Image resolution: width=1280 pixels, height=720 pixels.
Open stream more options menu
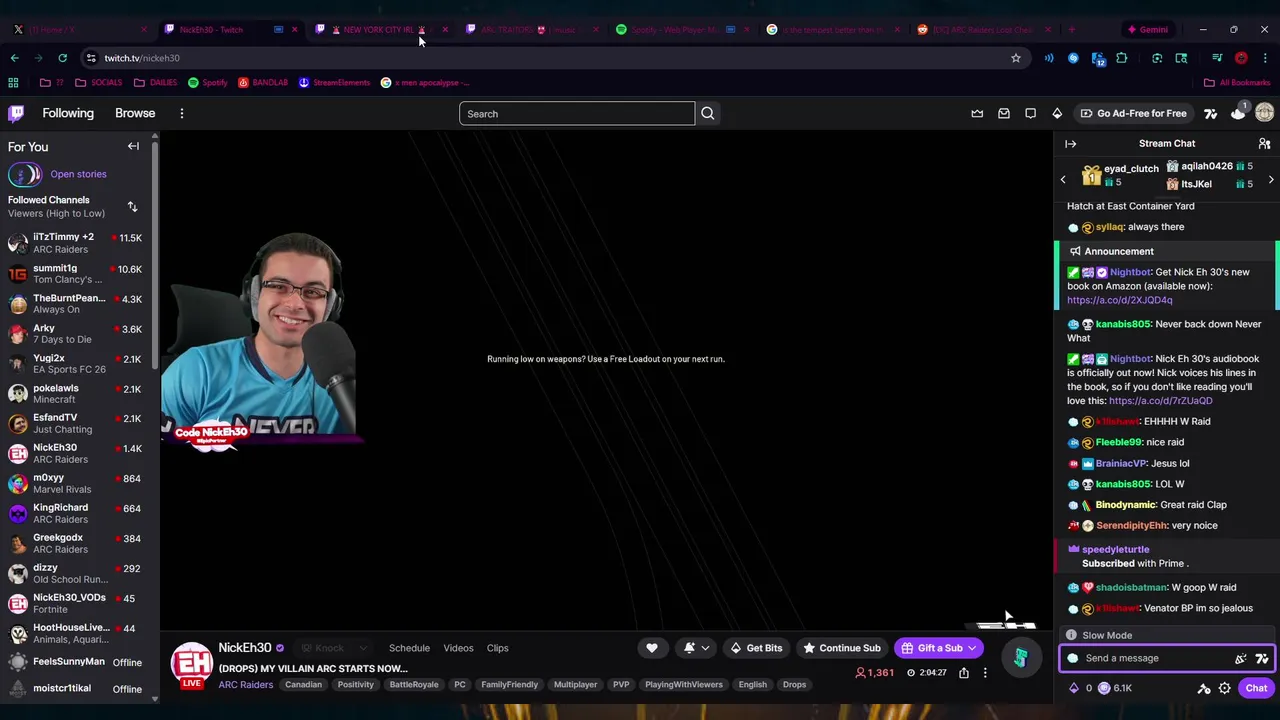point(985,673)
